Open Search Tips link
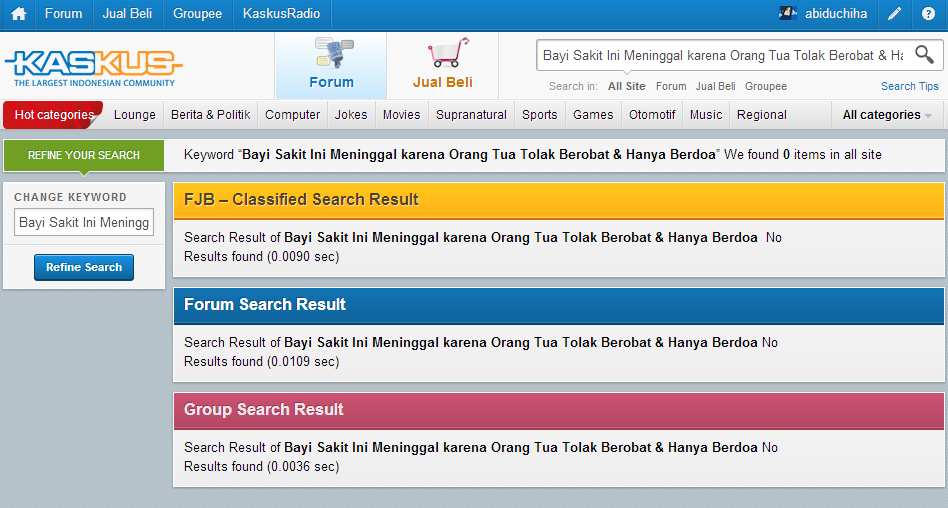Image resolution: width=948 pixels, height=508 pixels. click(909, 86)
